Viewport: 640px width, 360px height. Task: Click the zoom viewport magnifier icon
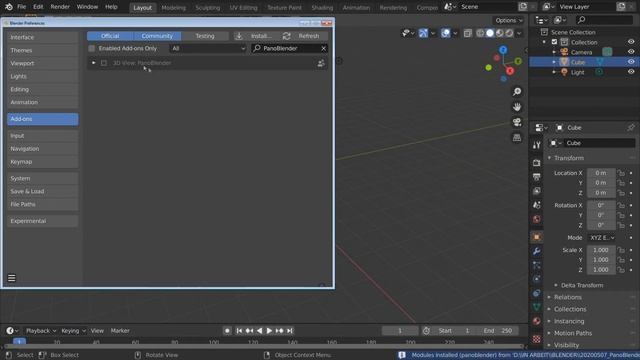(517, 91)
